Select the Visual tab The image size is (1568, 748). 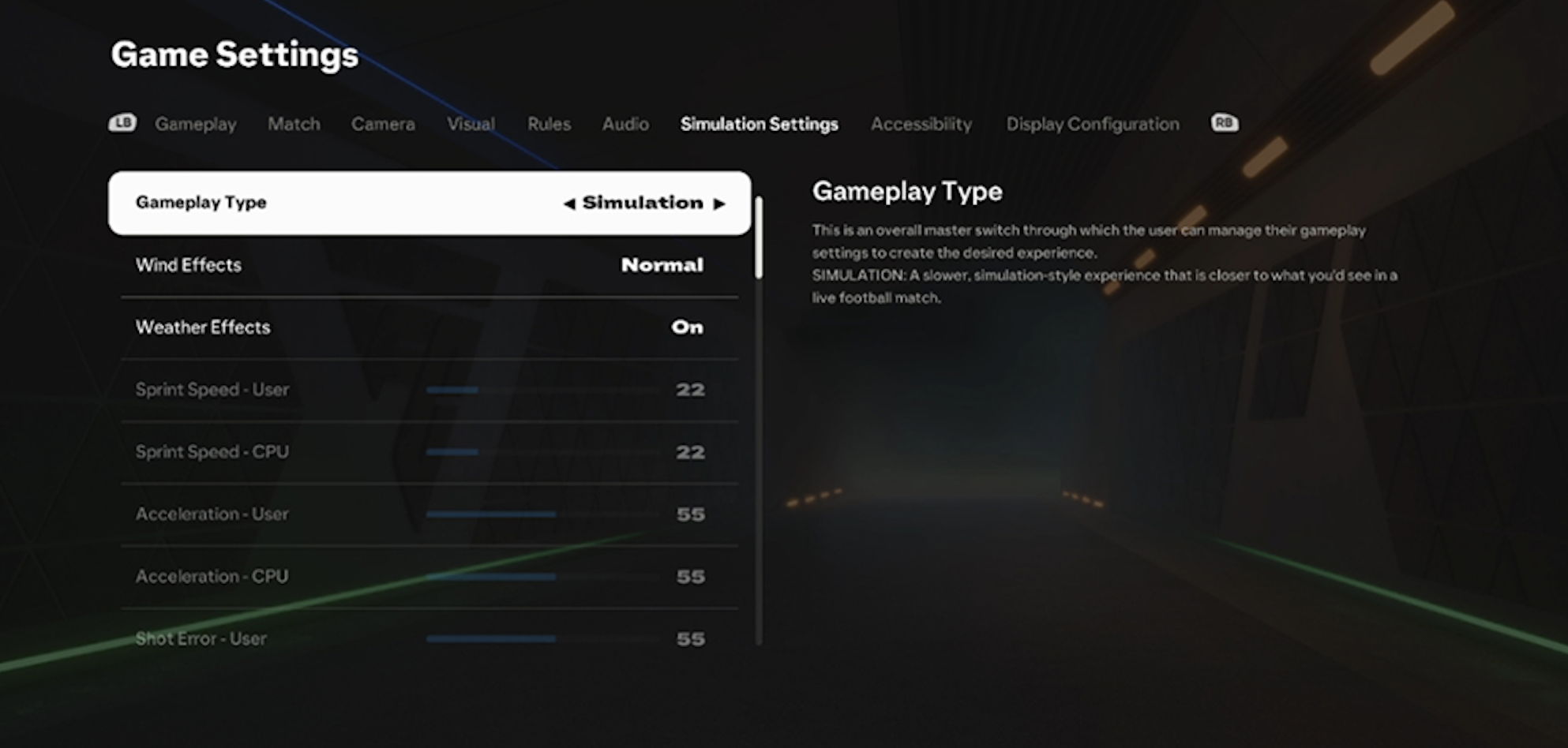[x=471, y=124]
